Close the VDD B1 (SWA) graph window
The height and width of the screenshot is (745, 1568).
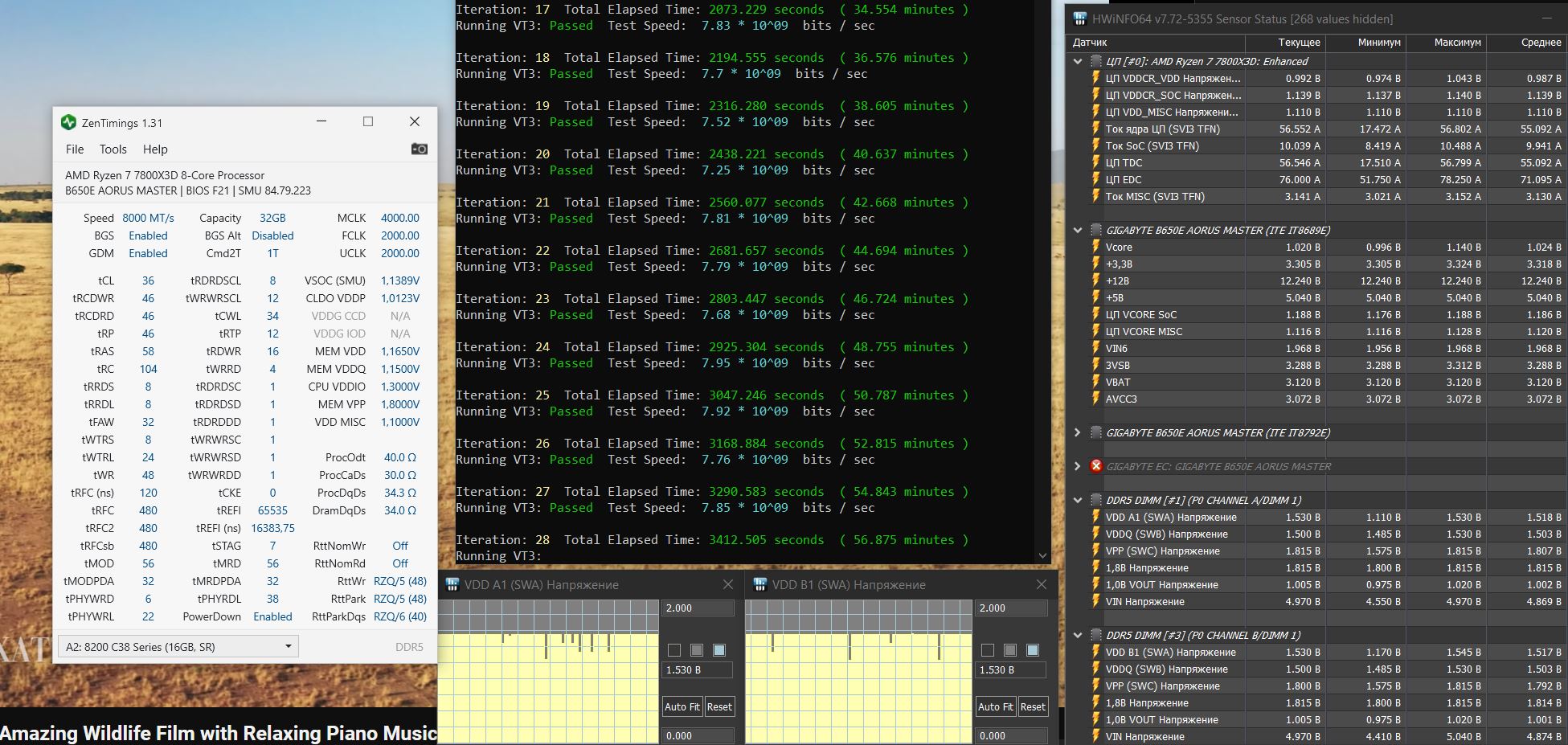pos(1042,584)
